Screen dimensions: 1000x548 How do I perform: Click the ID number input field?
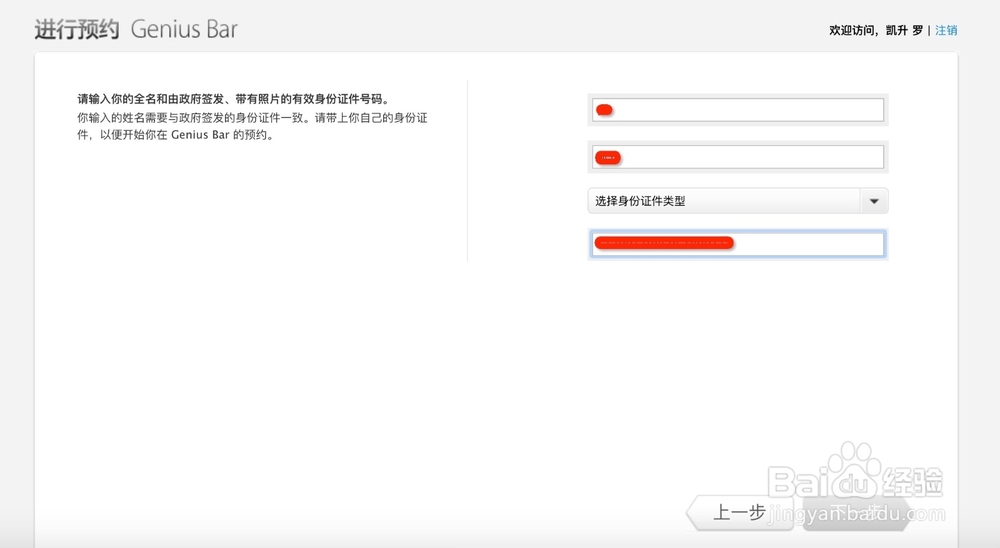[737, 244]
